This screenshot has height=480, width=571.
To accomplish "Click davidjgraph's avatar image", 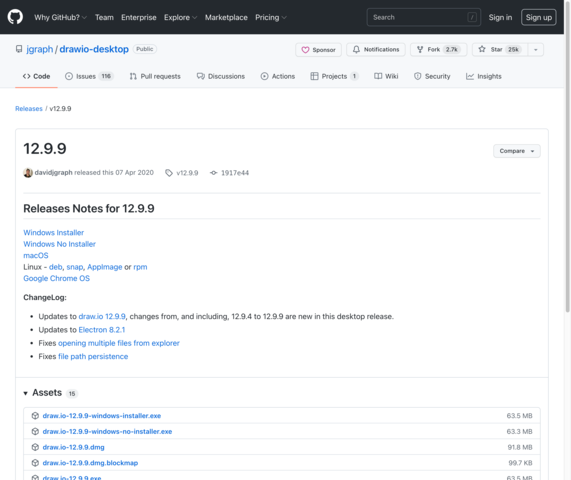I will [x=28, y=173].
